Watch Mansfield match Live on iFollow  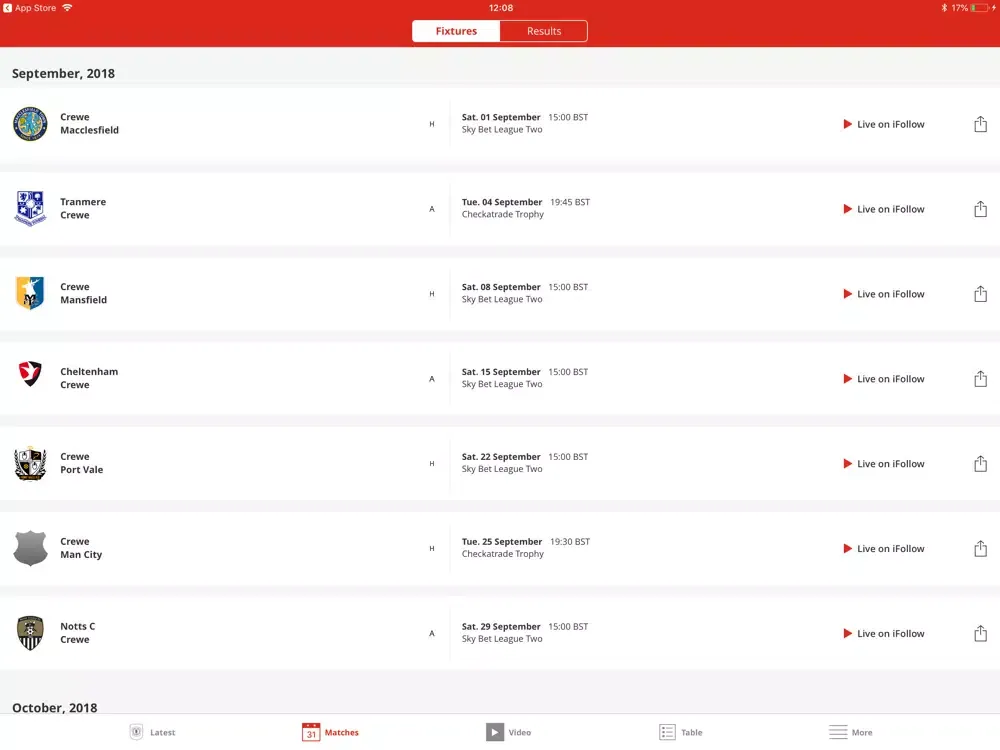883,294
